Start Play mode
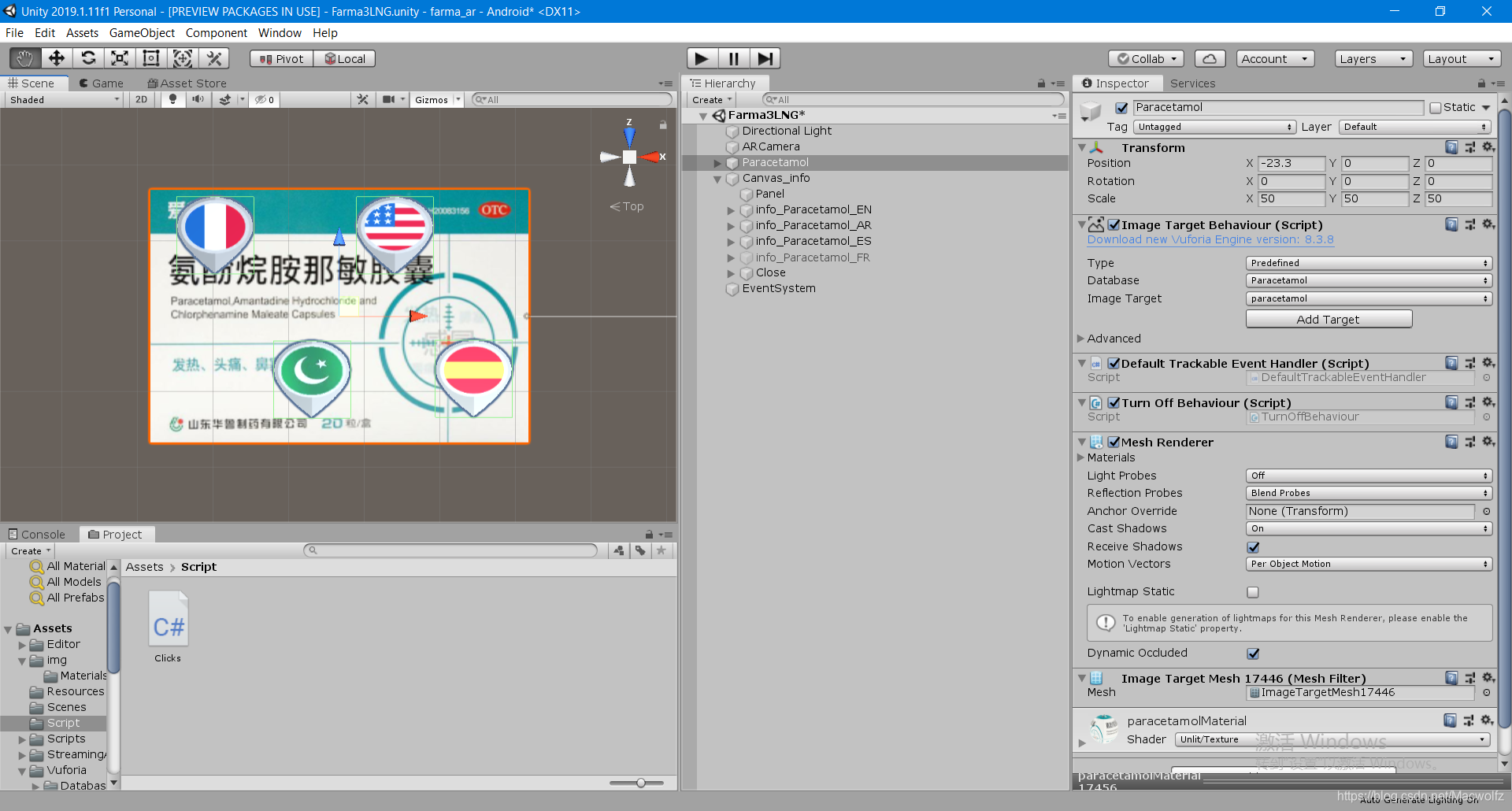The height and width of the screenshot is (811, 1512). coord(702,58)
